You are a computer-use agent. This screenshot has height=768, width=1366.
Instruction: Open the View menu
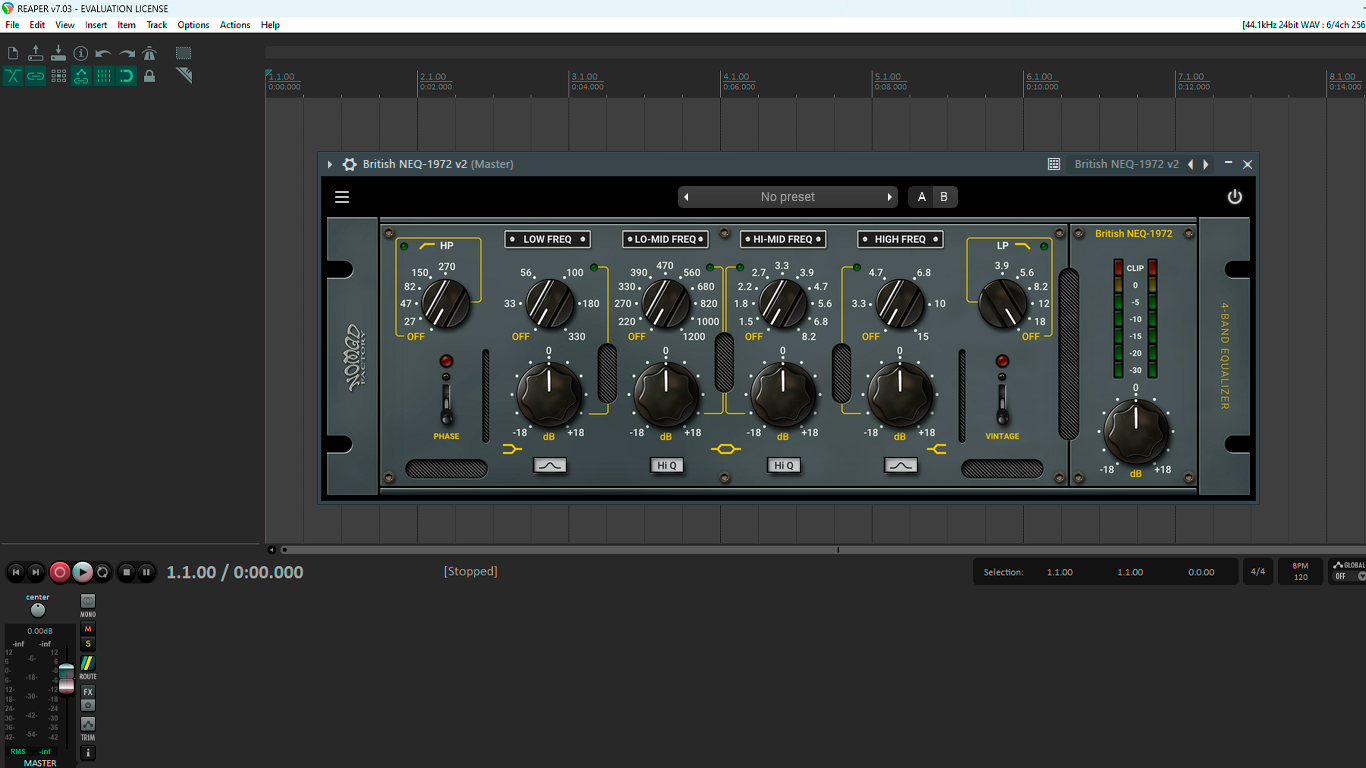point(65,25)
